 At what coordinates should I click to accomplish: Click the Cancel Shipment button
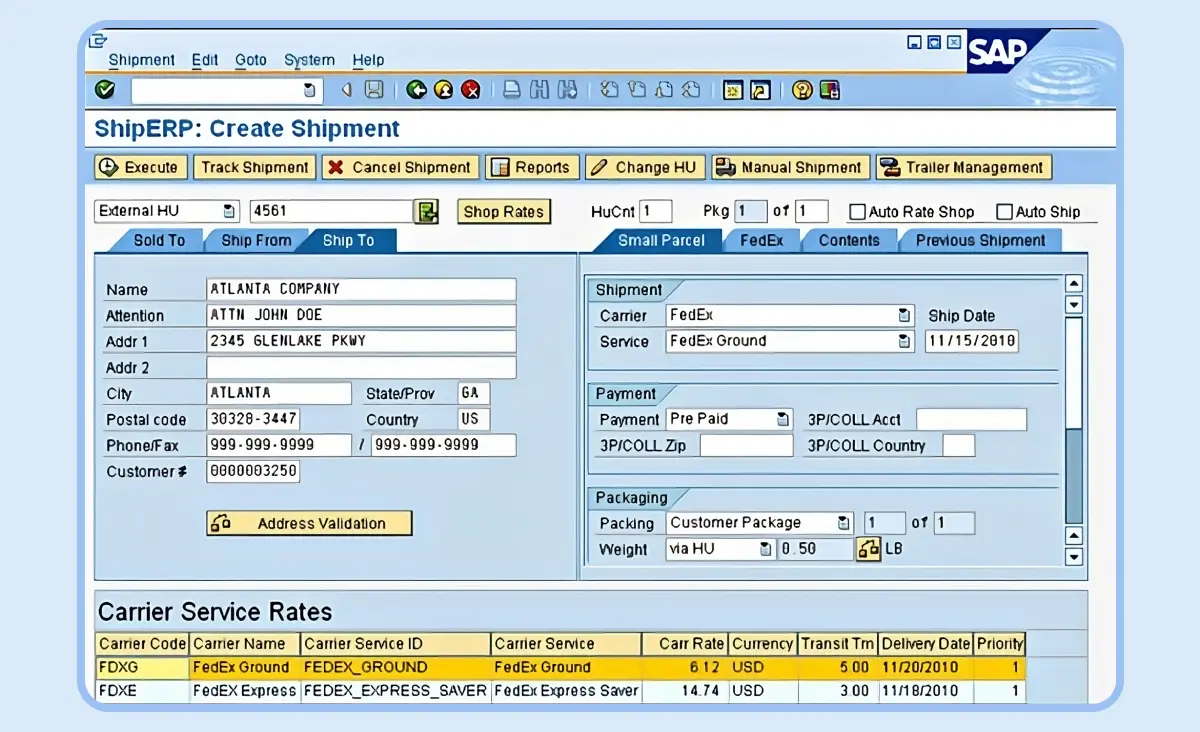click(x=400, y=167)
